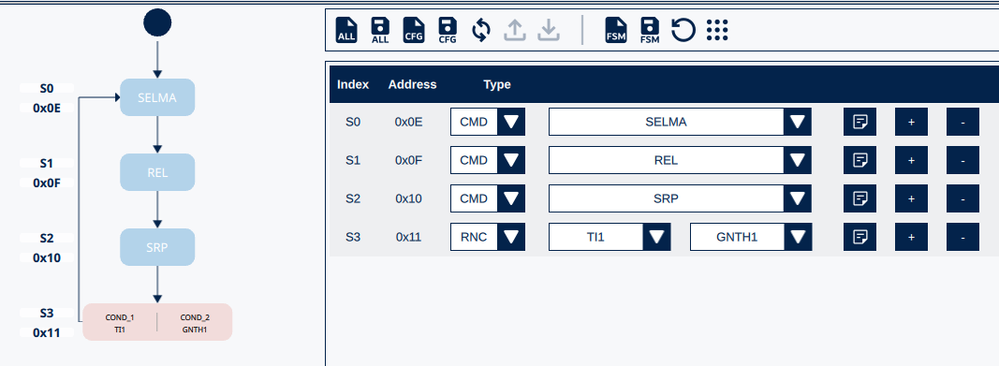Click the greyed download arrow icon
Screen dimensions: 999x366
coord(549,30)
